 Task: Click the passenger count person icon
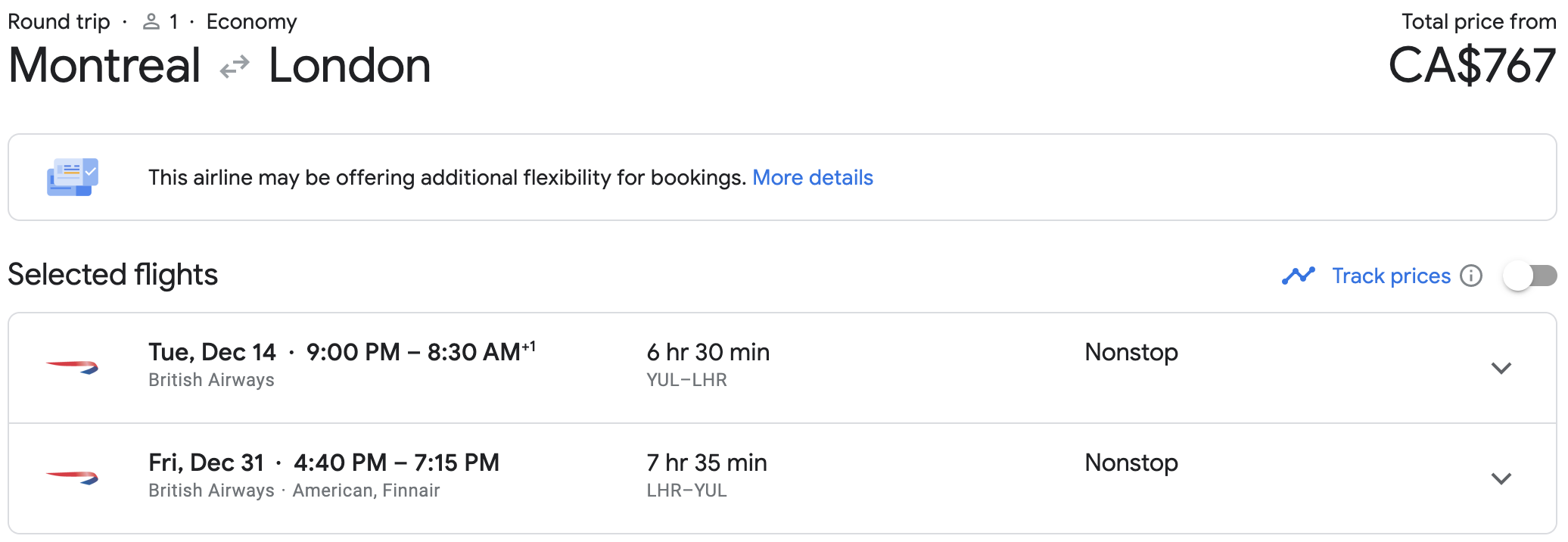pos(151,22)
